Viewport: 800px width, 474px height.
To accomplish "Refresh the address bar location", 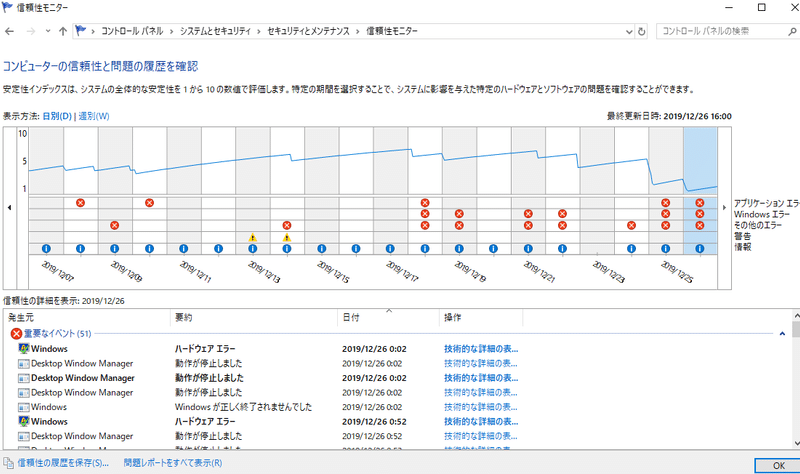I will [641, 31].
